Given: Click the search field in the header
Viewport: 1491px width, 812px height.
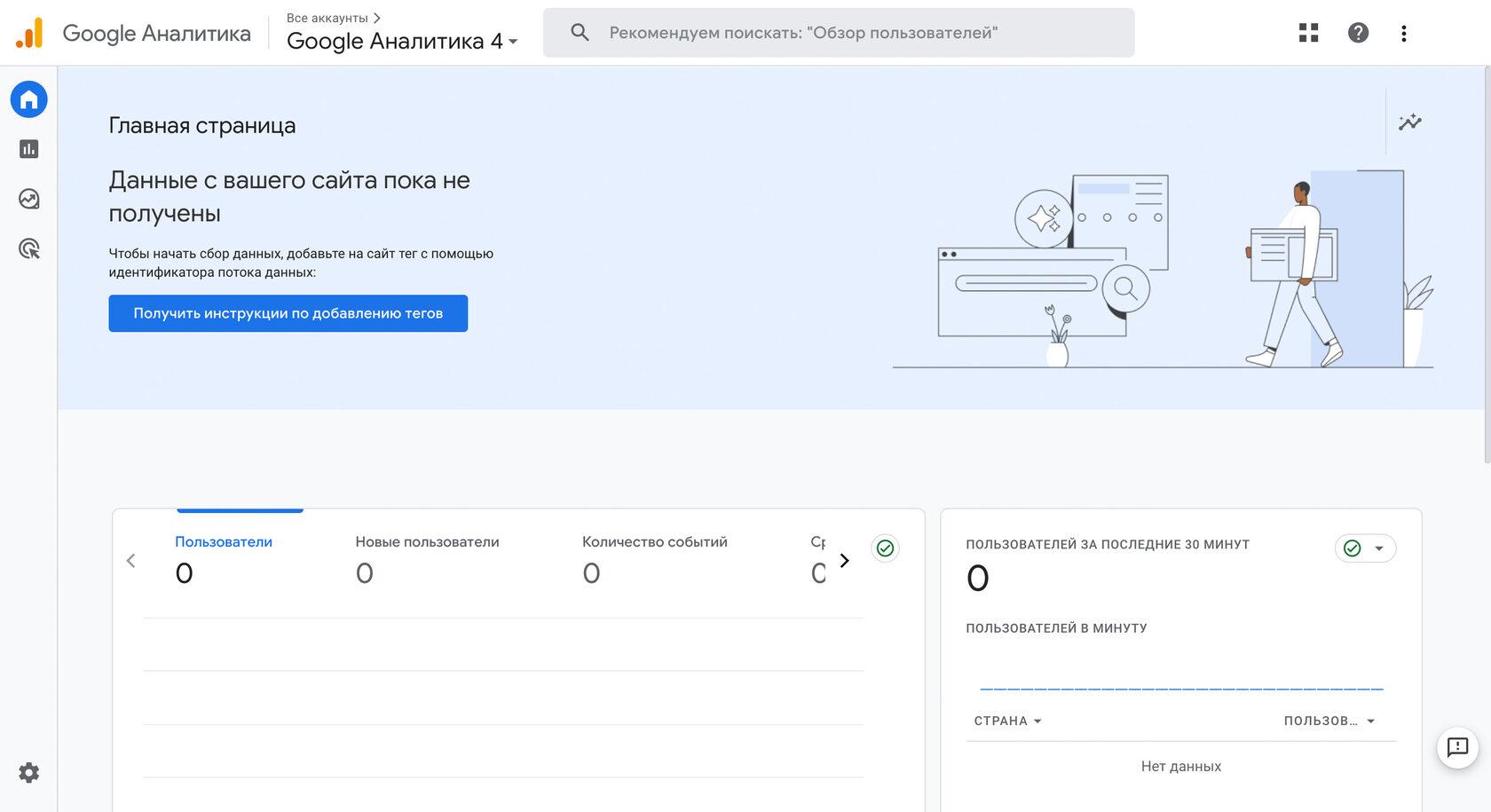Looking at the screenshot, I should click(838, 33).
